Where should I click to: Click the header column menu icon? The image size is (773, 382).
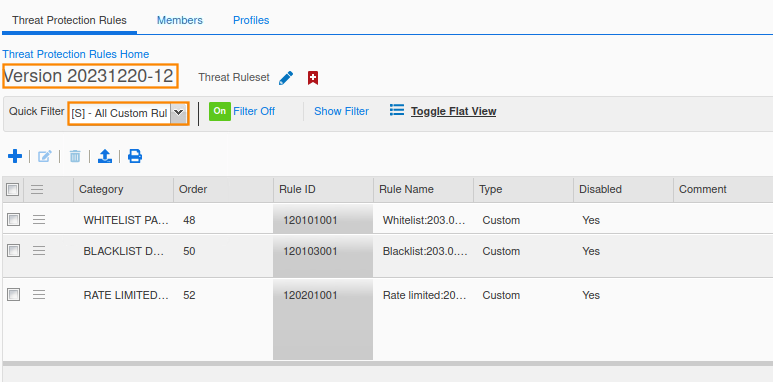tap(37, 189)
